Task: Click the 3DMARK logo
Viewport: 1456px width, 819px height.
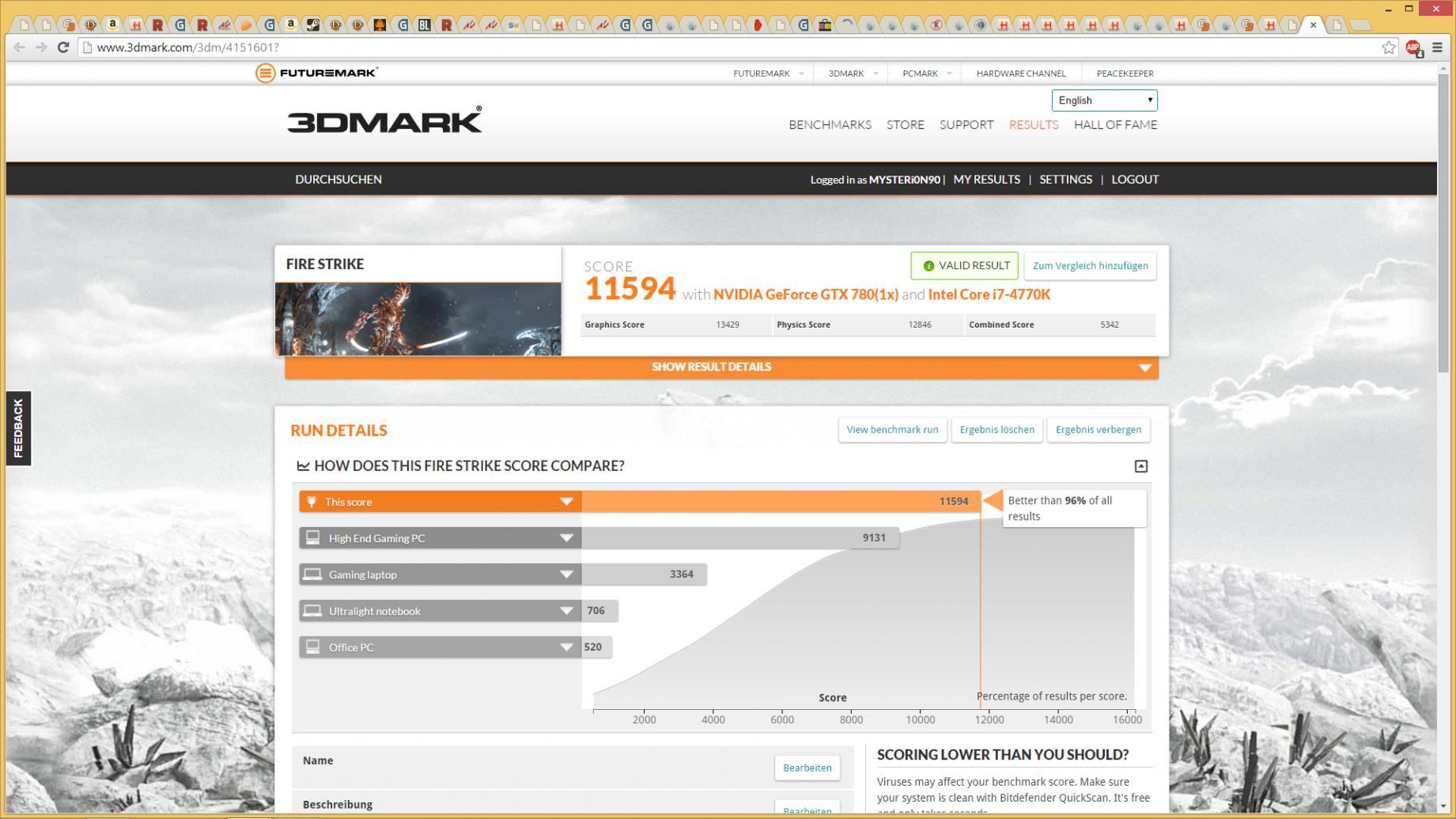Action: tap(384, 120)
